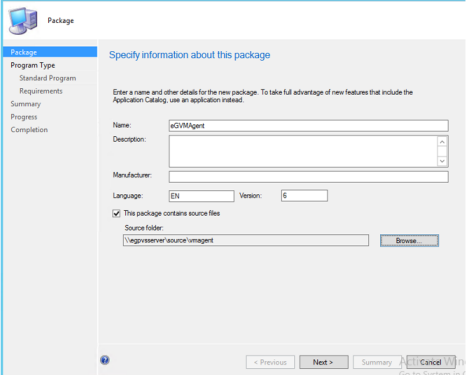
Task: Click the Package computer icon in header
Action: coord(23,21)
